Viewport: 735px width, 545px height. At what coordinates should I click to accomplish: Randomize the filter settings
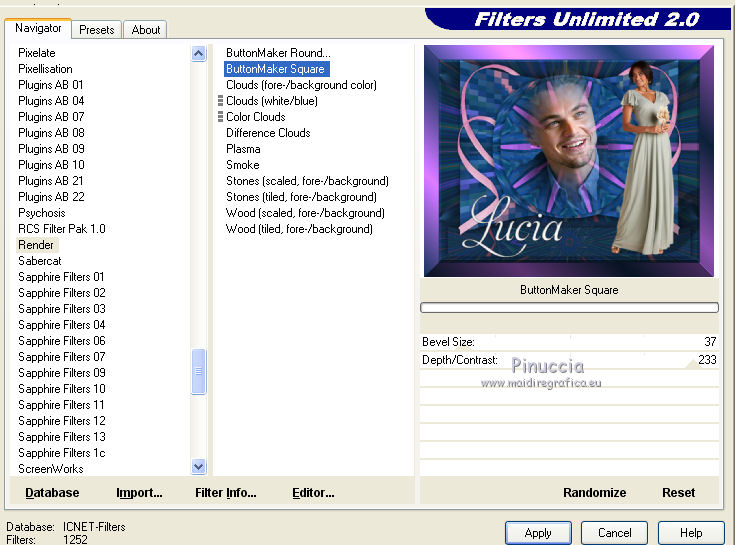[x=594, y=493]
